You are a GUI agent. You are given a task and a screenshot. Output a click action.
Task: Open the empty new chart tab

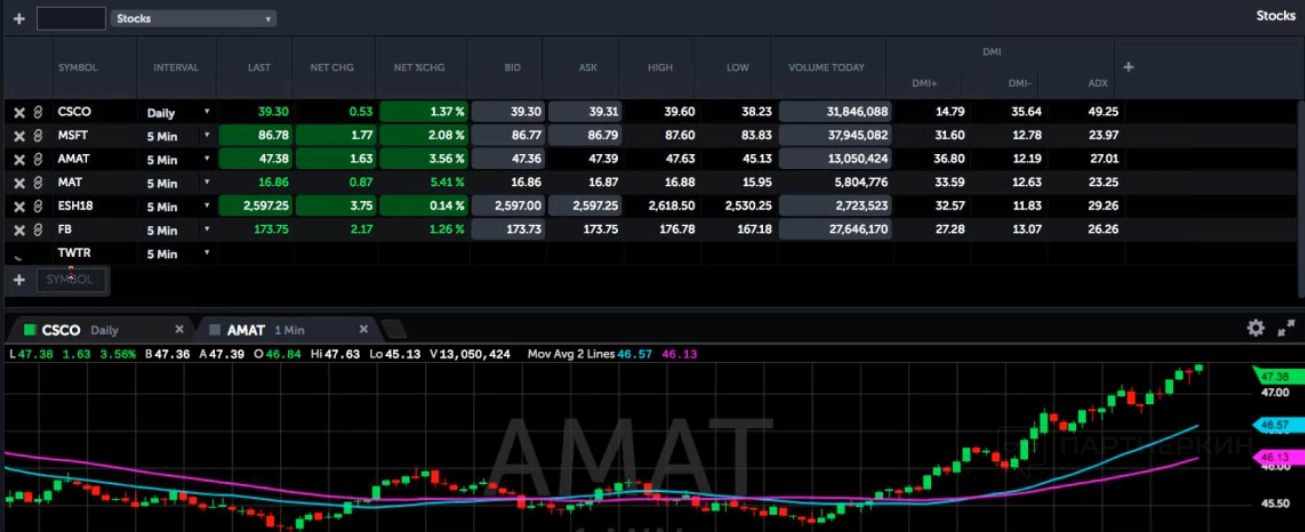[x=394, y=329]
